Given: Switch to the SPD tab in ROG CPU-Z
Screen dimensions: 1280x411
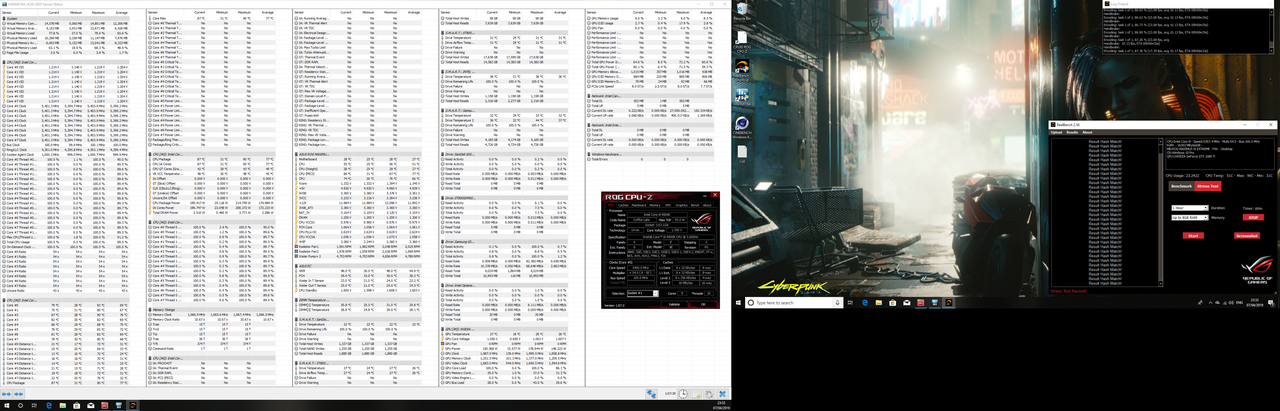Looking at the screenshot, I should pyautogui.click(x=668, y=205).
